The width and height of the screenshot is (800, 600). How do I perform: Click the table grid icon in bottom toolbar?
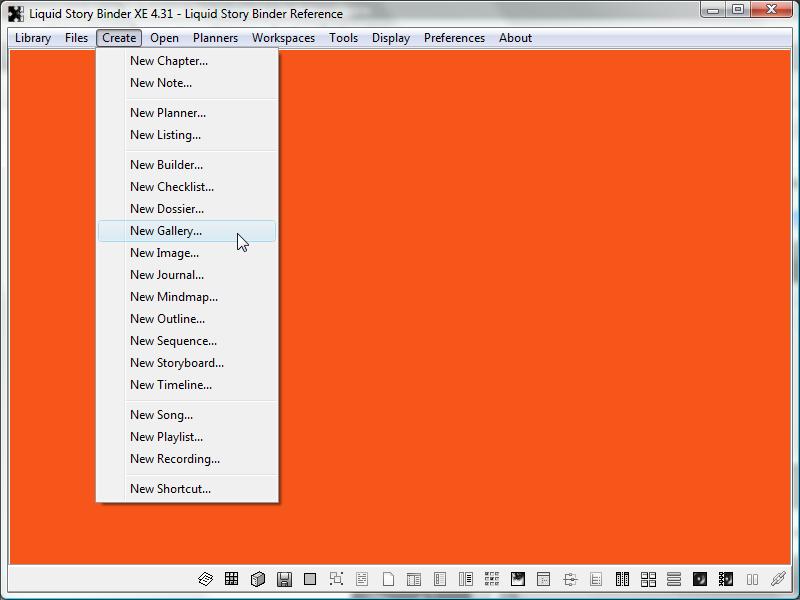[x=231, y=579]
